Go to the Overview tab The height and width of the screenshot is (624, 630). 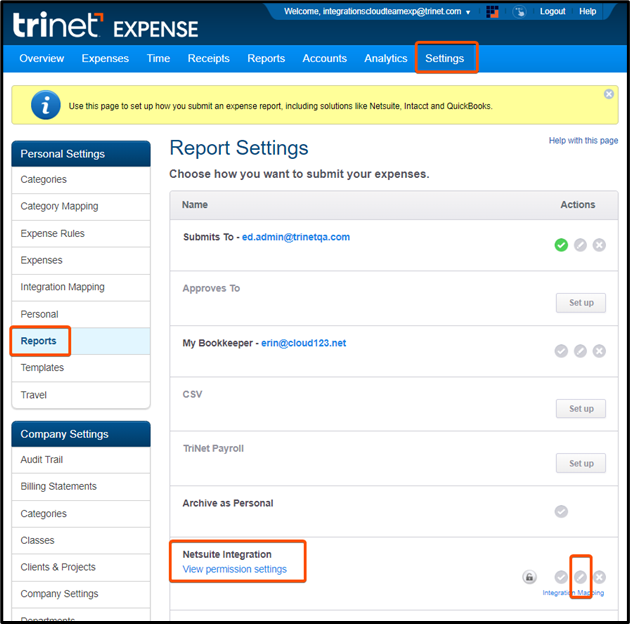pos(41,58)
